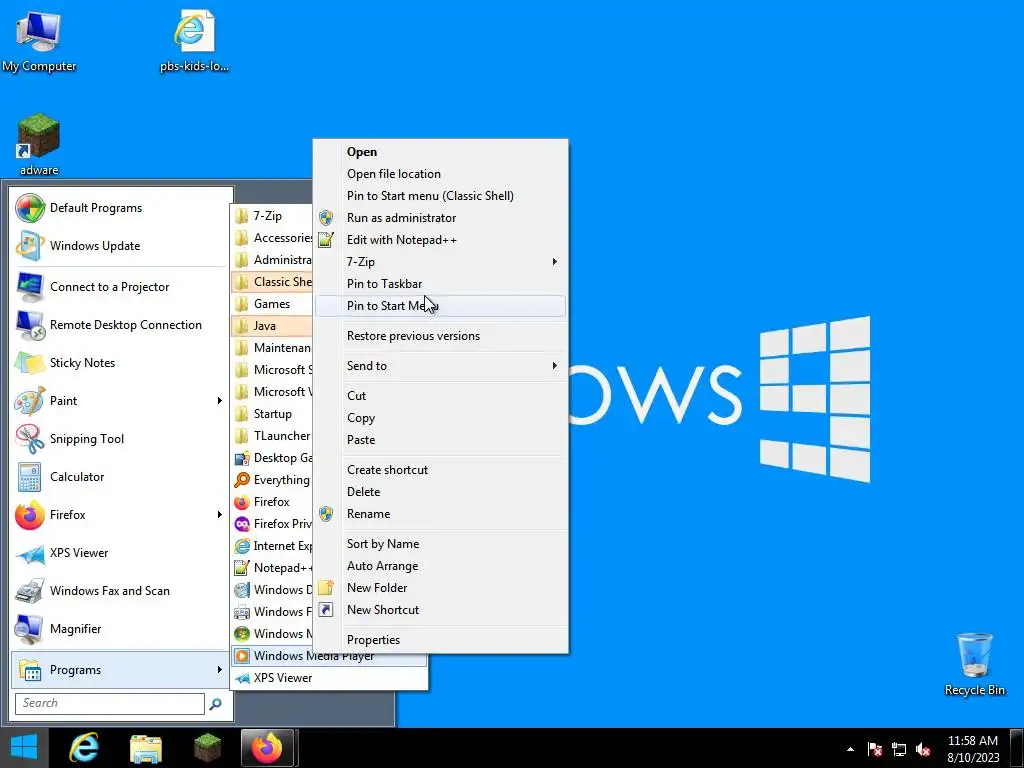Start Remote Desktop Connection
1024x768 pixels.
(121, 325)
